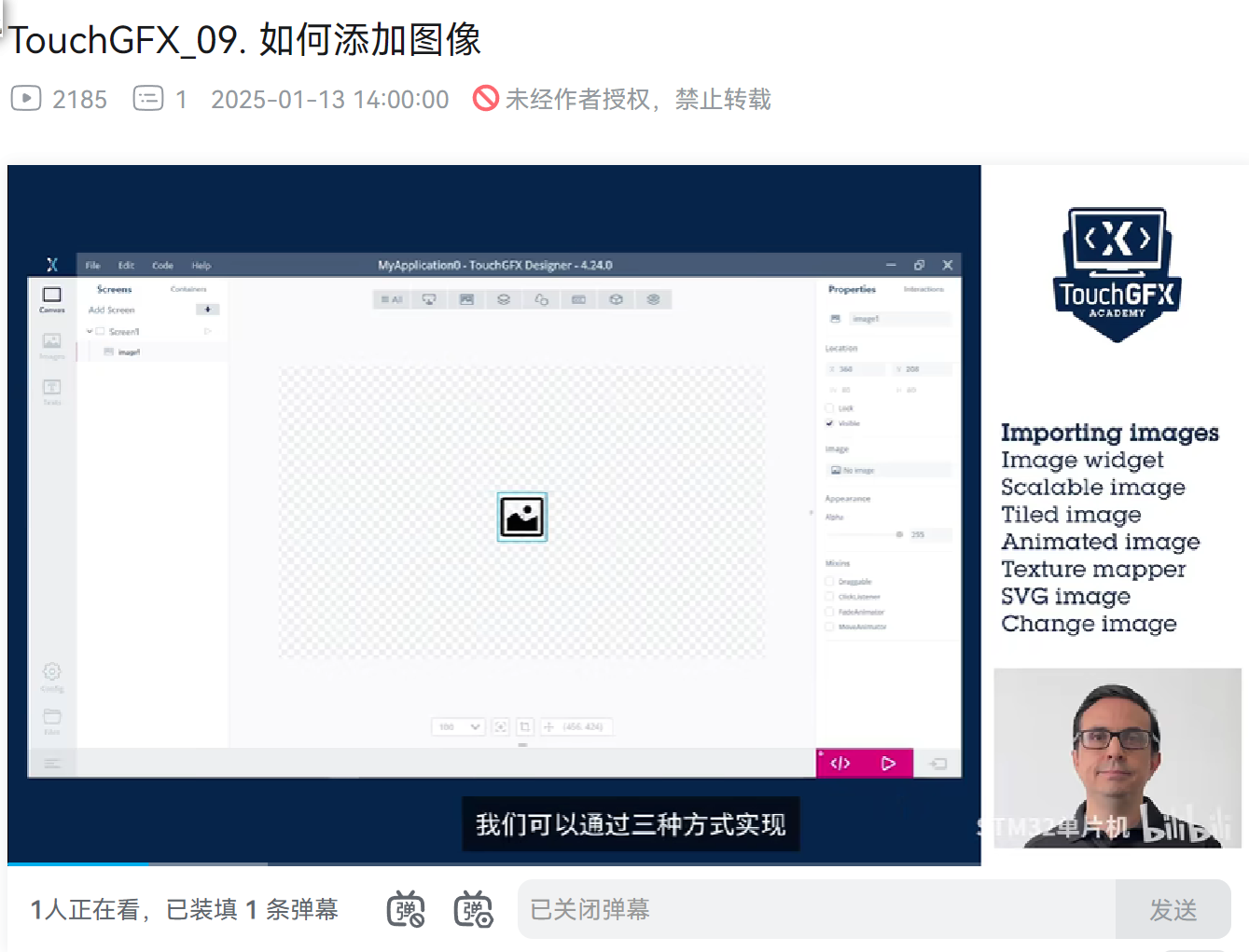The height and width of the screenshot is (952, 1249).
Task: Click the danmaku settings icon
Action: [x=473, y=909]
